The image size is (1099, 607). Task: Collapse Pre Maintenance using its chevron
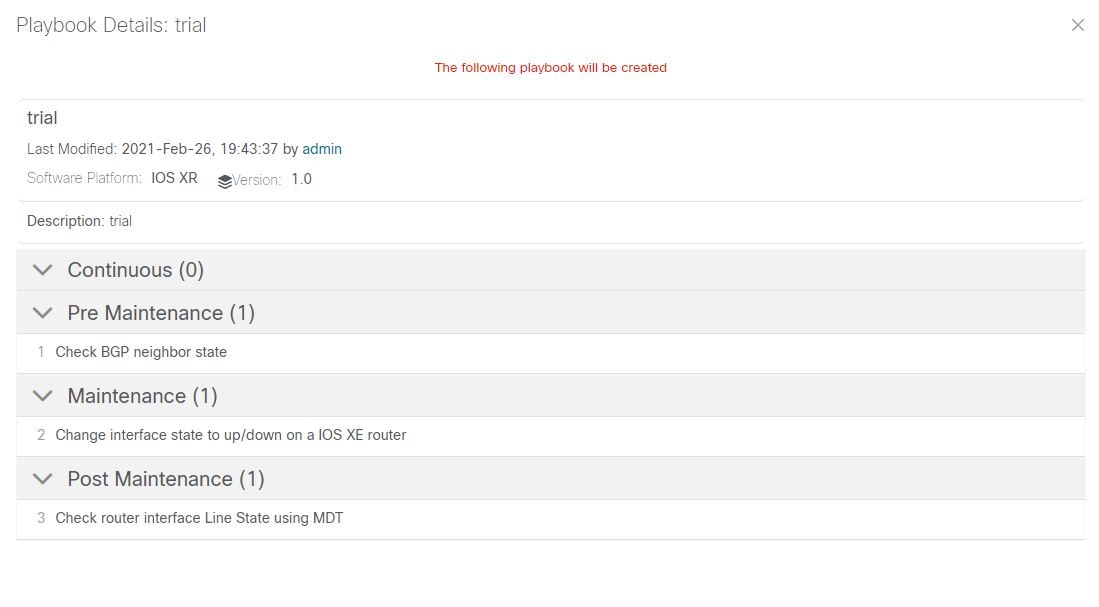(x=42, y=313)
